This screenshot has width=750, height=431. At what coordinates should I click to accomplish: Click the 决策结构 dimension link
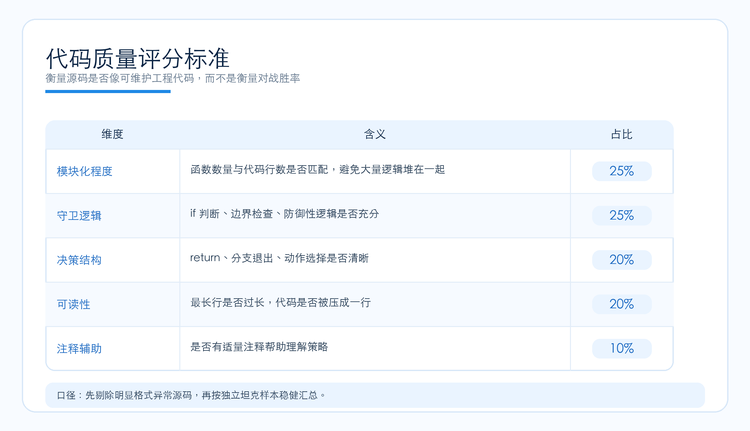tap(79, 260)
